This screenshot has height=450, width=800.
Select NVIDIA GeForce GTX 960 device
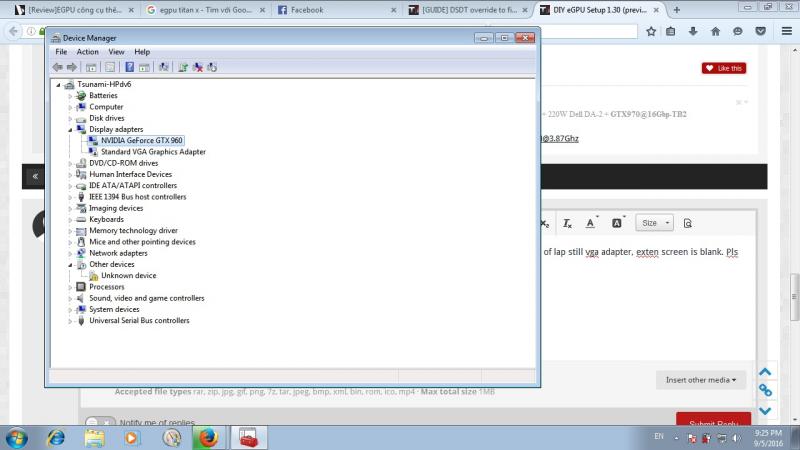point(141,140)
